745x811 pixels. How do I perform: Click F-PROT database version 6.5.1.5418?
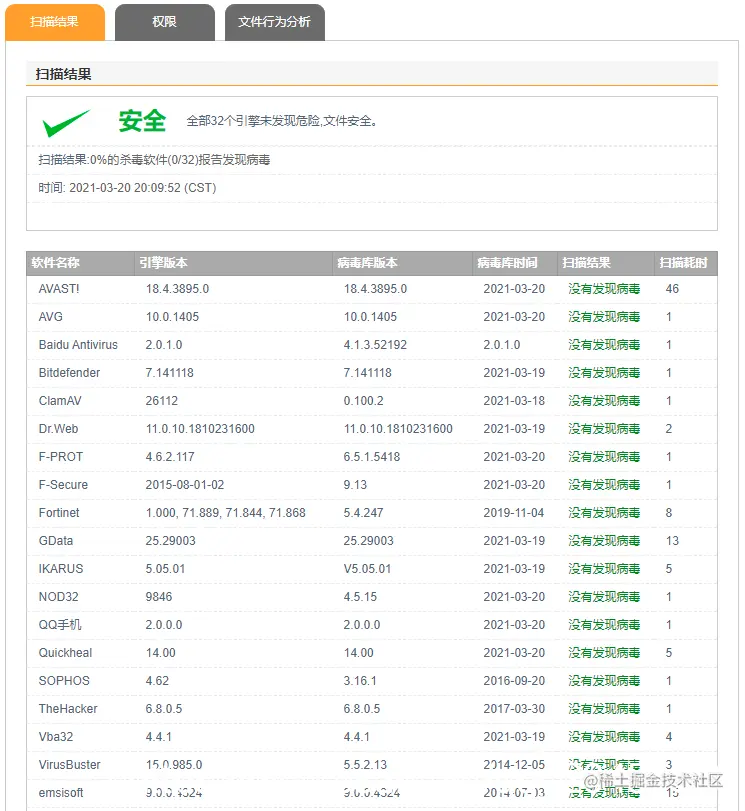point(372,457)
